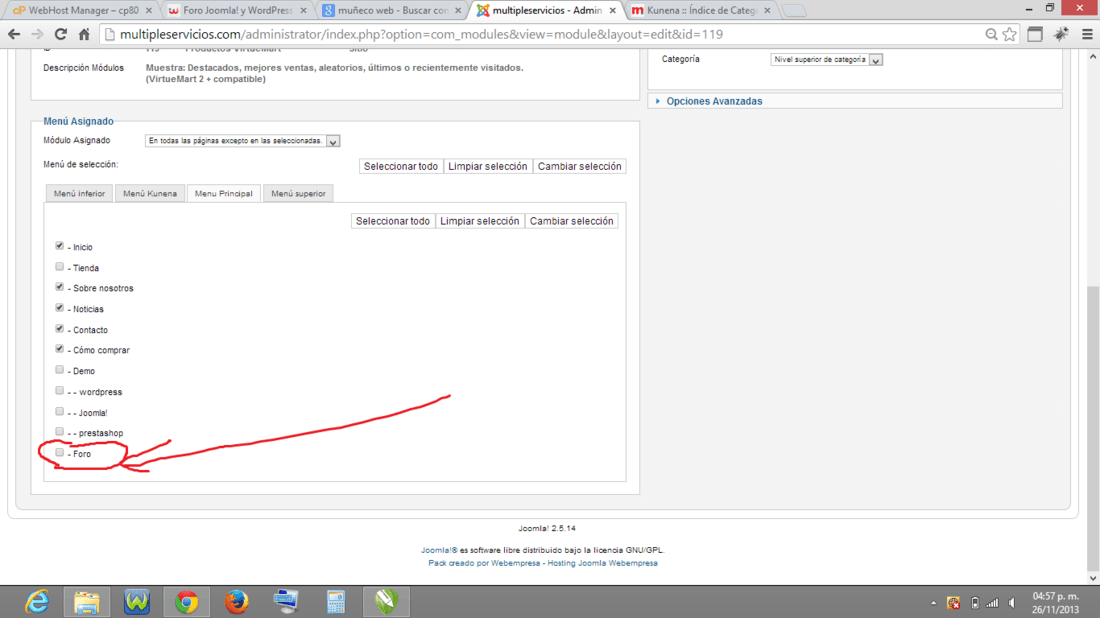The height and width of the screenshot is (618, 1100).
Task: Go forward with the browser arrow
Action: tap(37, 34)
